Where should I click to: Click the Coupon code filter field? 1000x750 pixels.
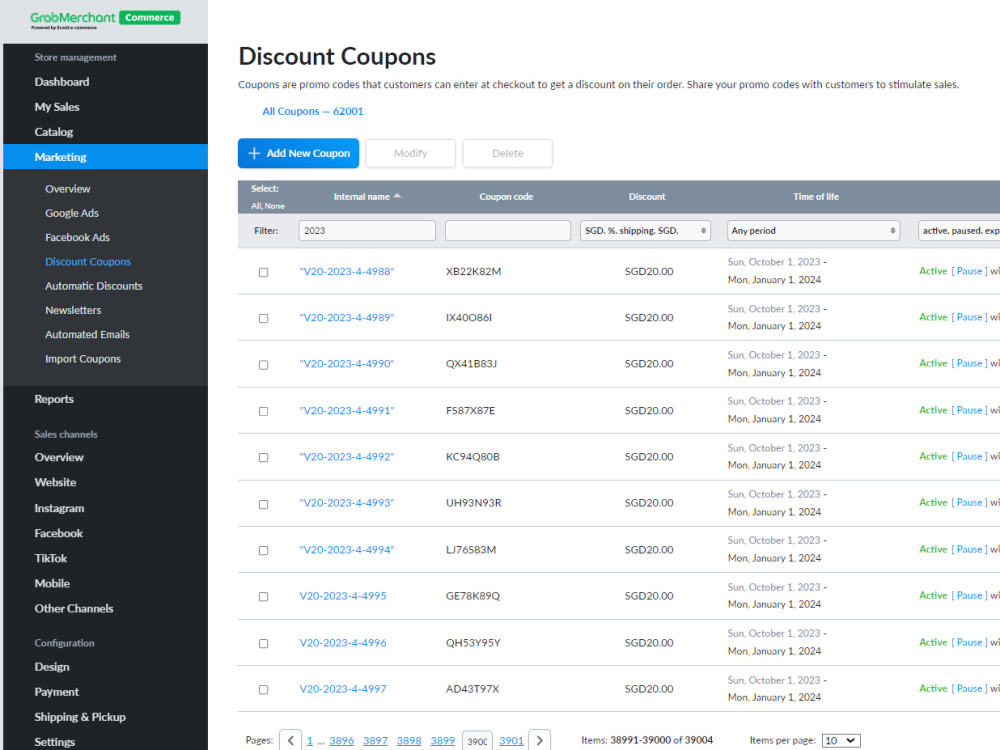508,230
